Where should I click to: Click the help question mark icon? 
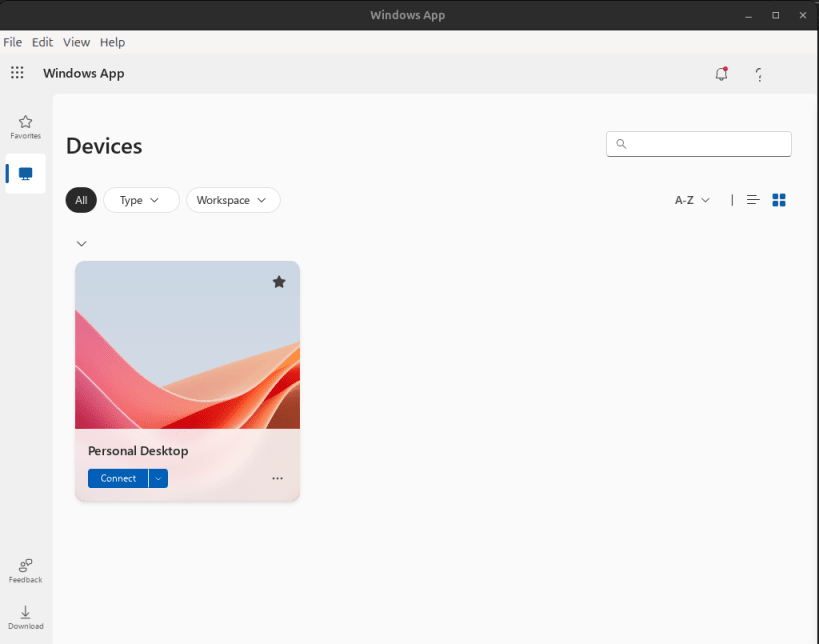click(759, 75)
